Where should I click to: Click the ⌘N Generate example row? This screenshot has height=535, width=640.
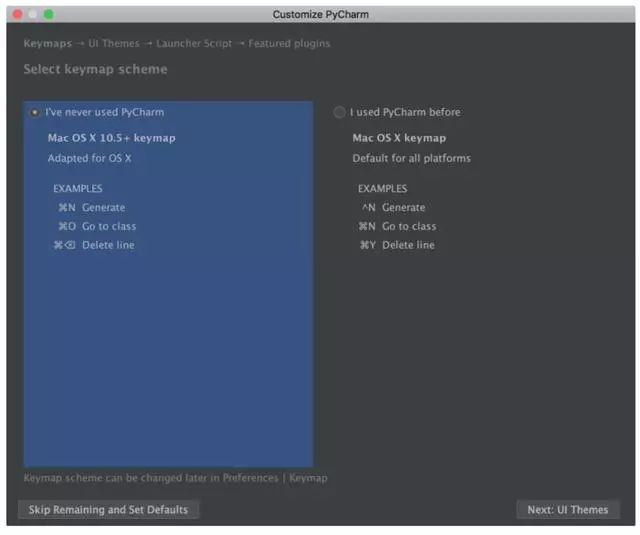(x=91, y=207)
